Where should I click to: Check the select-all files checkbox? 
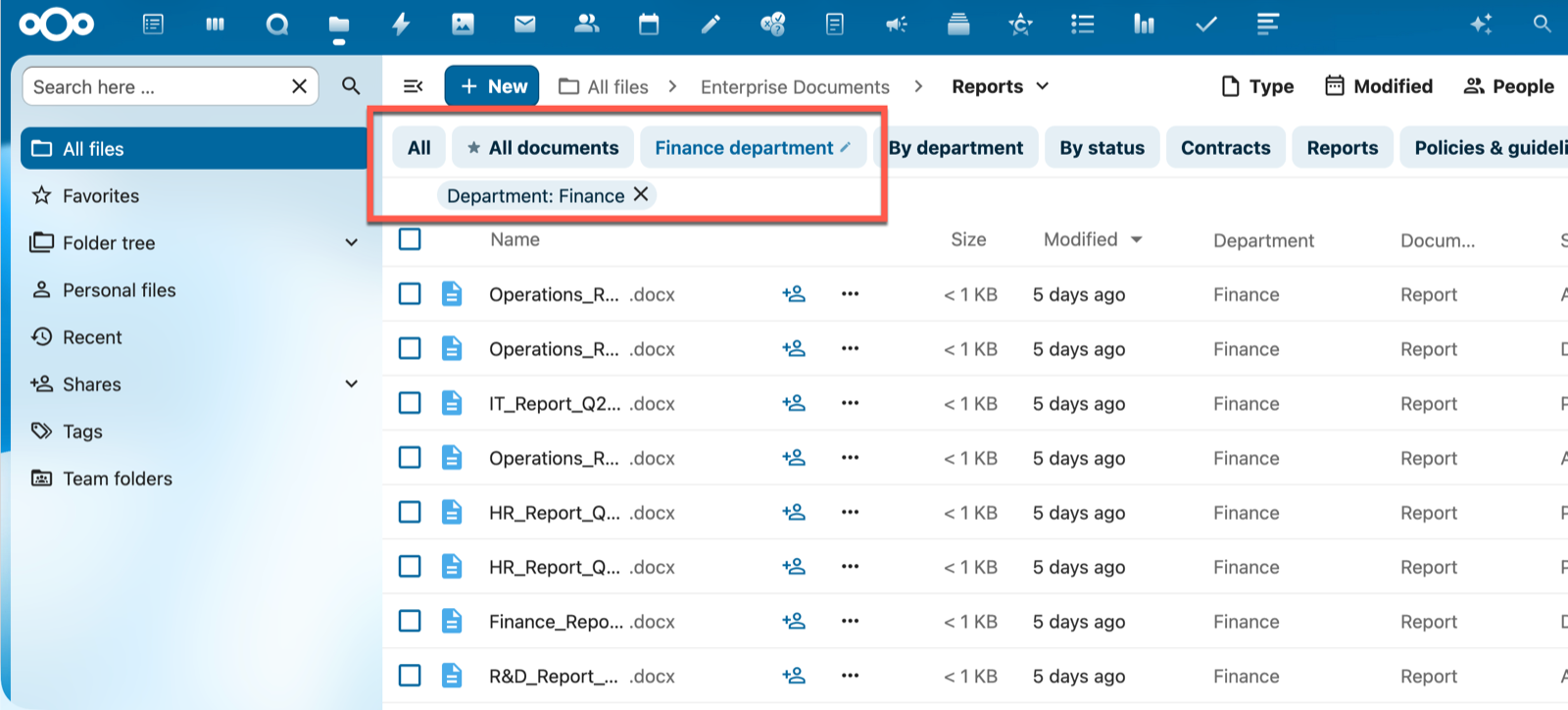(x=410, y=239)
